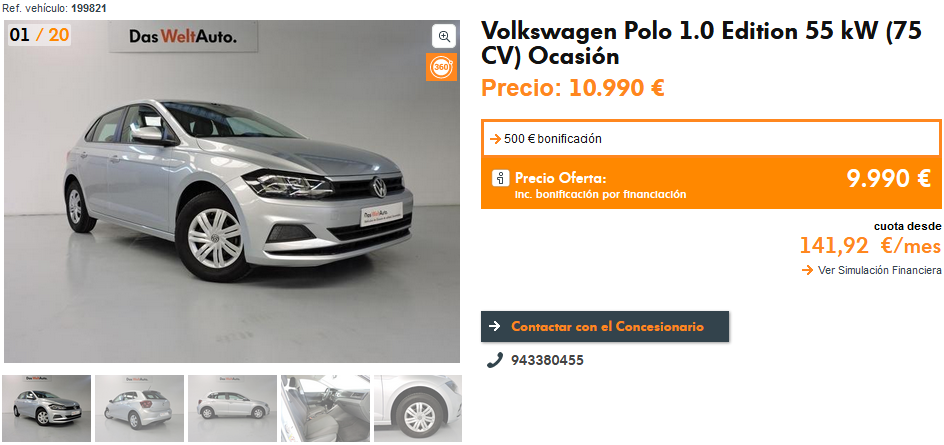
Task: Contactar con el Concesionario
Action: 605,326
